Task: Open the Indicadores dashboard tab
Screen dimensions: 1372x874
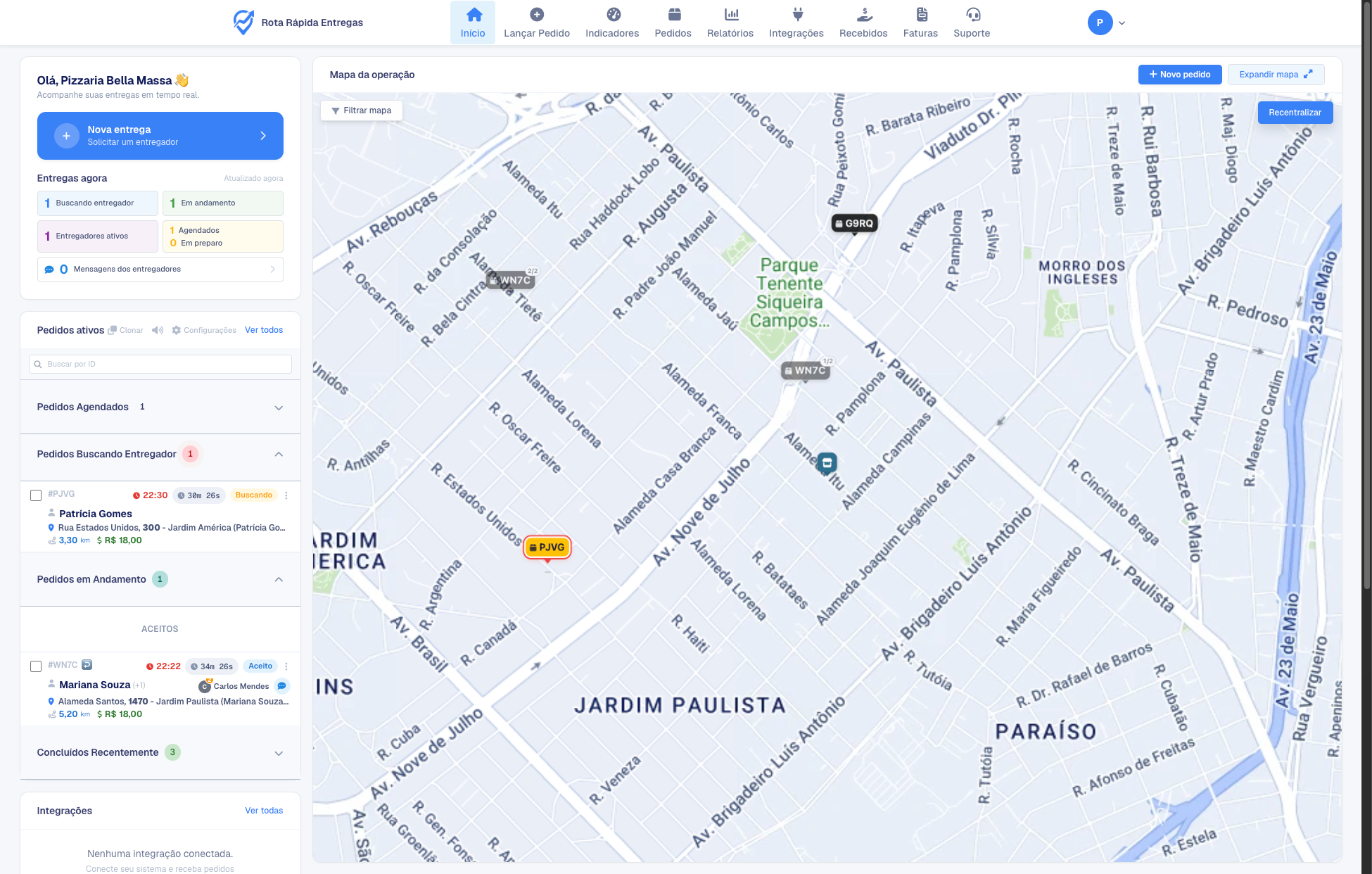Action: click(x=613, y=22)
